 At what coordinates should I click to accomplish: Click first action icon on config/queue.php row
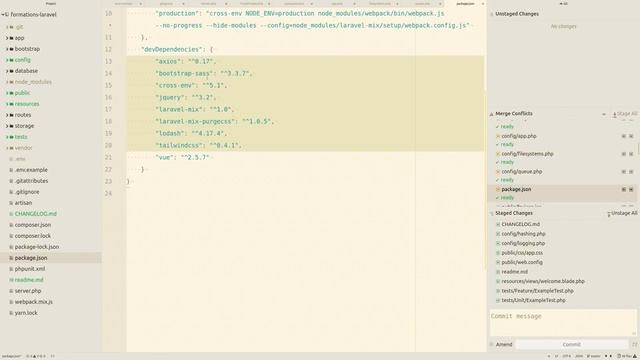point(624,172)
